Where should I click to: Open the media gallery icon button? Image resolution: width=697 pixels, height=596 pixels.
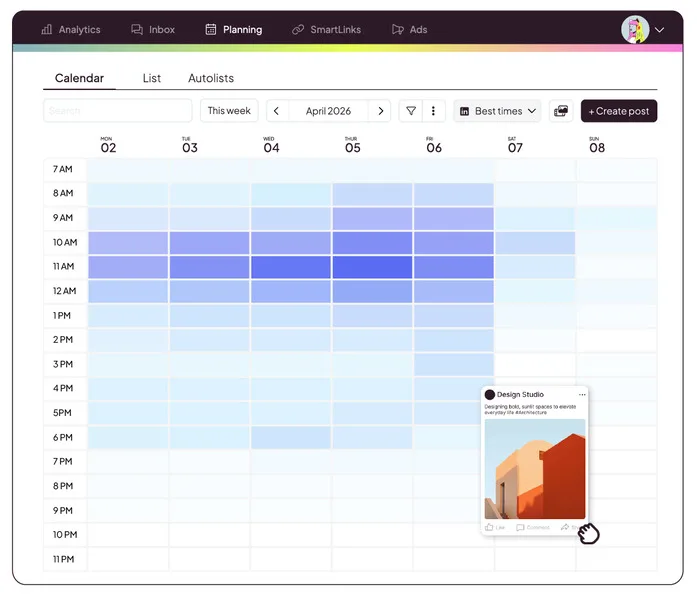(x=561, y=111)
